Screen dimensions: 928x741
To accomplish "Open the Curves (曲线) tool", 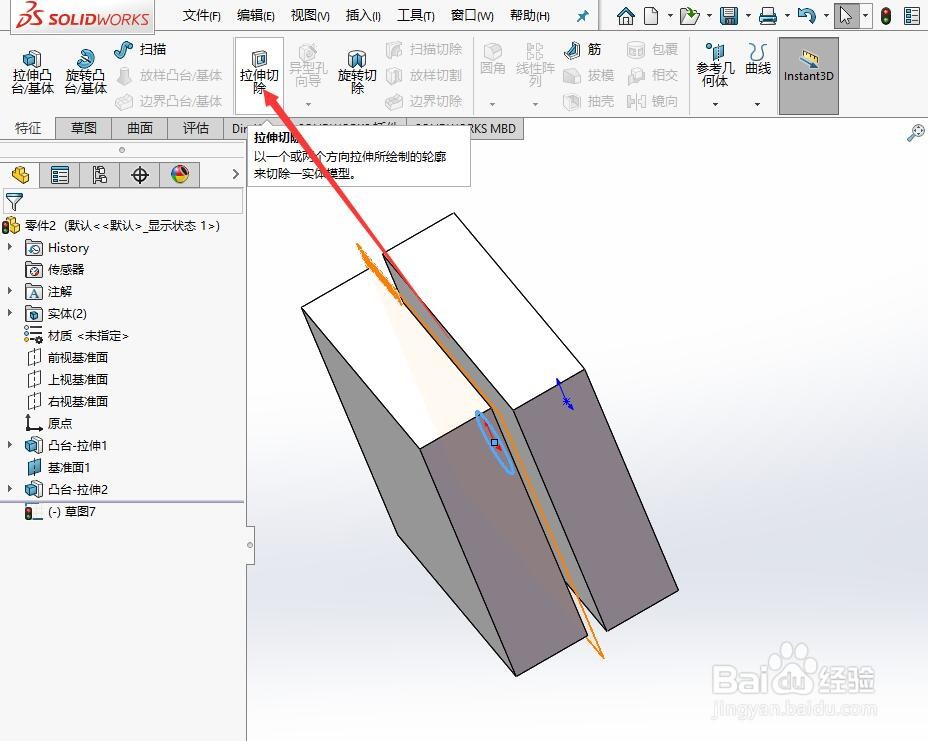I will click(758, 59).
